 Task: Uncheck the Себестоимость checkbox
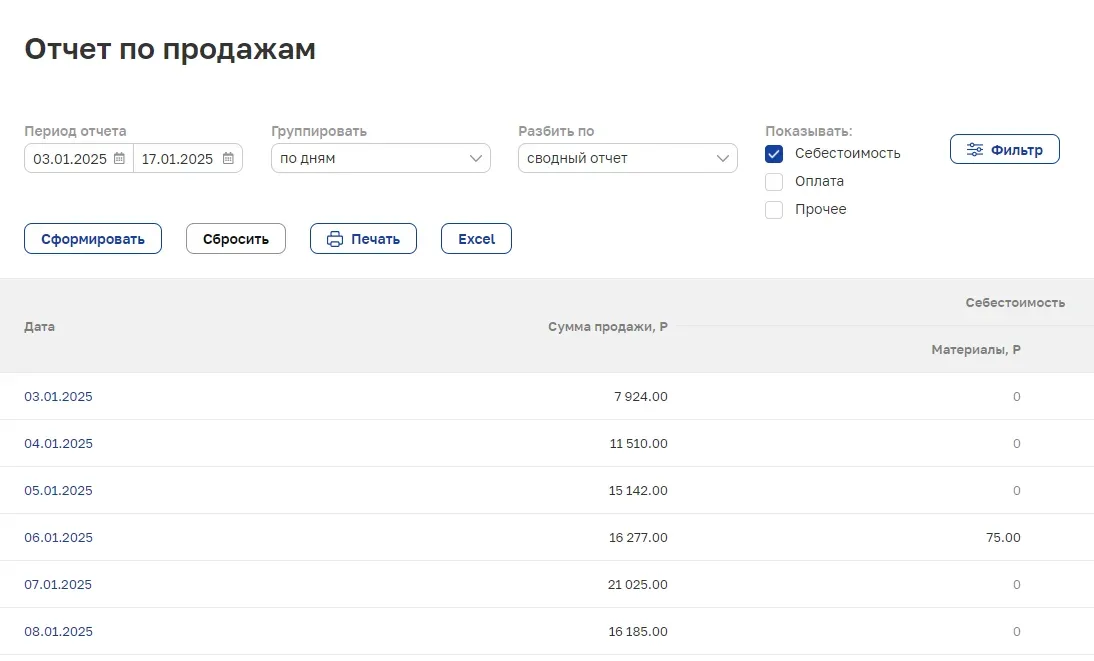[x=774, y=154]
